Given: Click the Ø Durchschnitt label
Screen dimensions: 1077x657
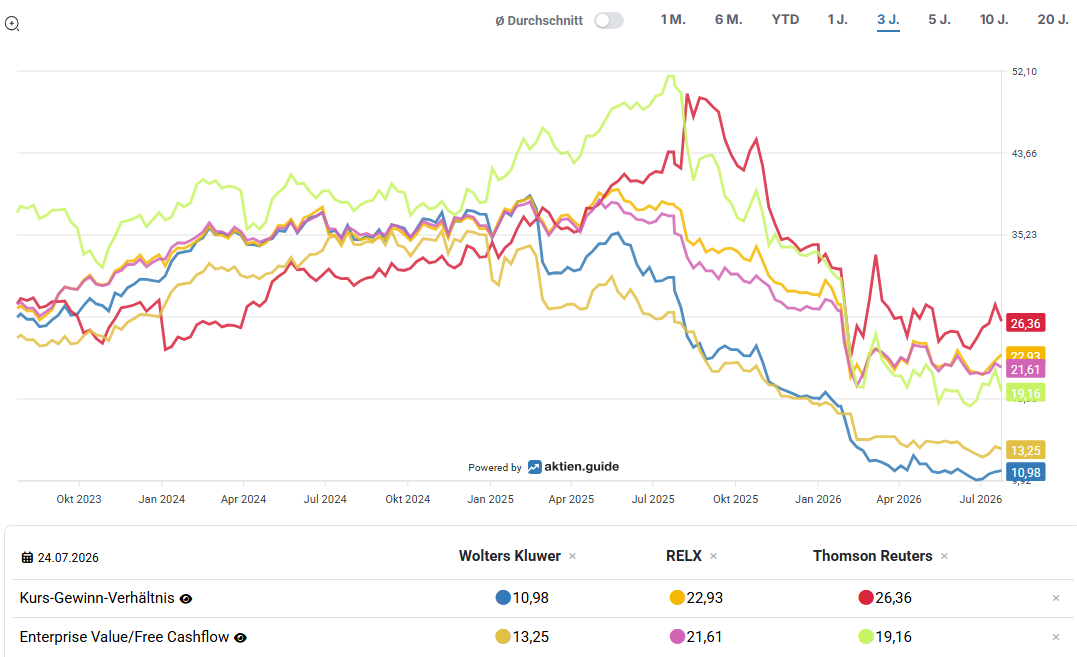Looking at the screenshot, I should [x=539, y=21].
